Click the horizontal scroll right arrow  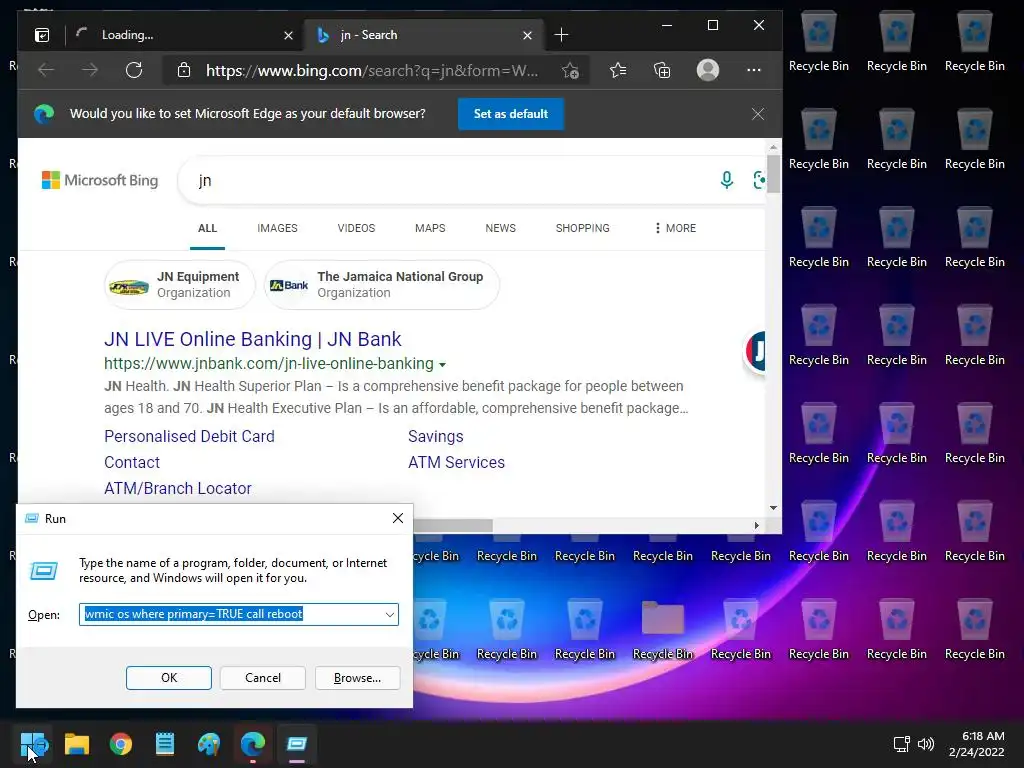[x=756, y=525]
